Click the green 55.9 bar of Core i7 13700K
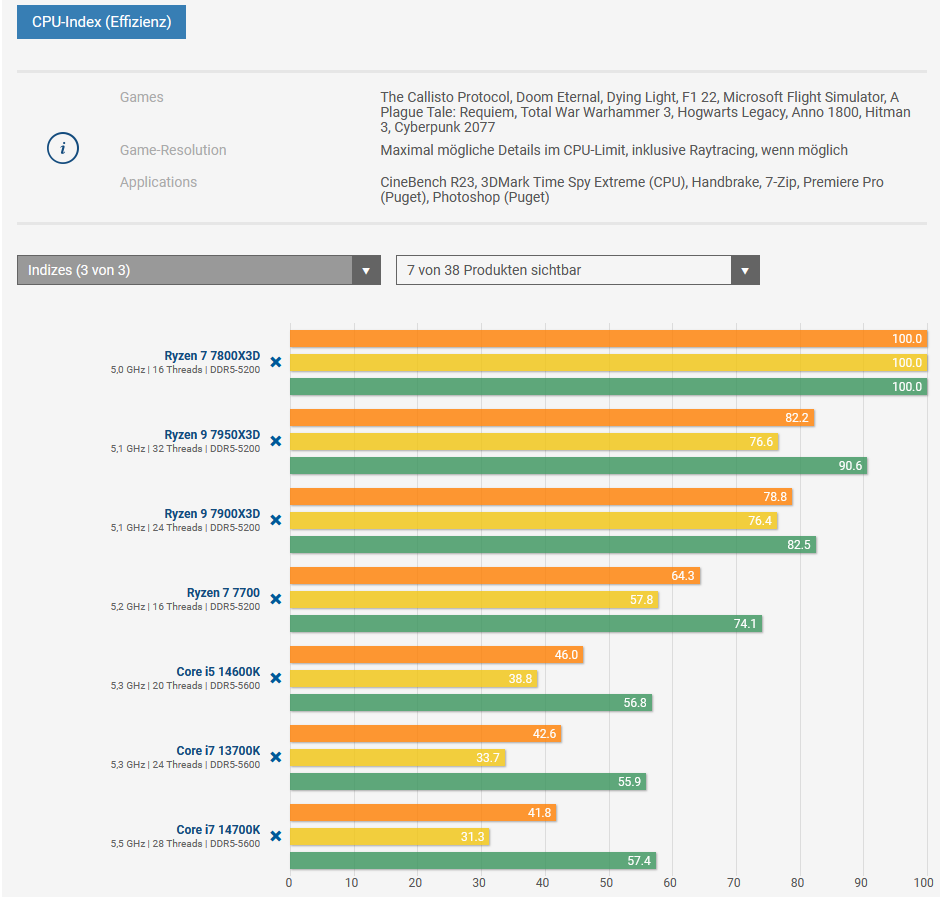 468,782
